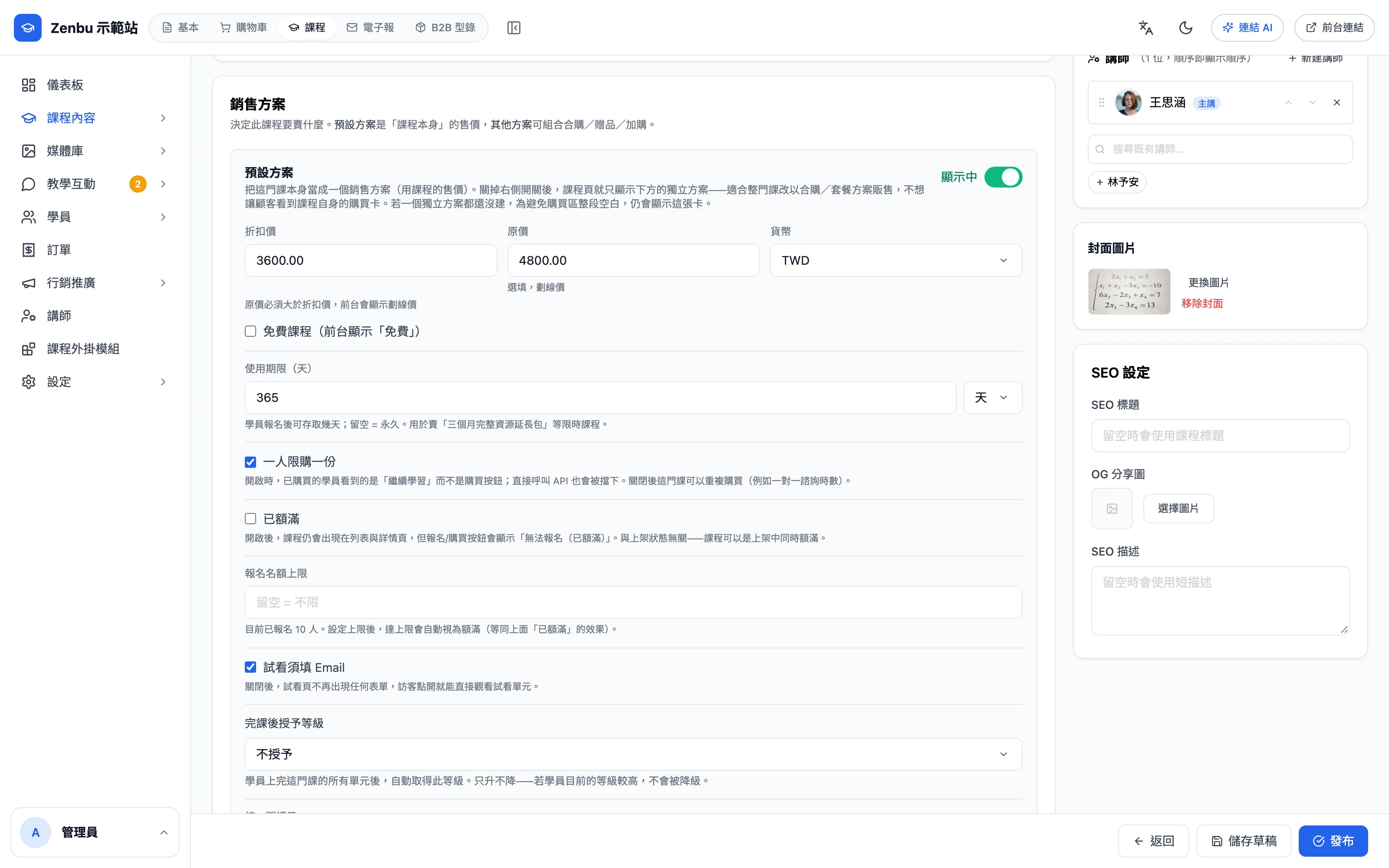Select the 課程 tab
Image resolution: width=1389 pixels, height=868 pixels.
307,27
